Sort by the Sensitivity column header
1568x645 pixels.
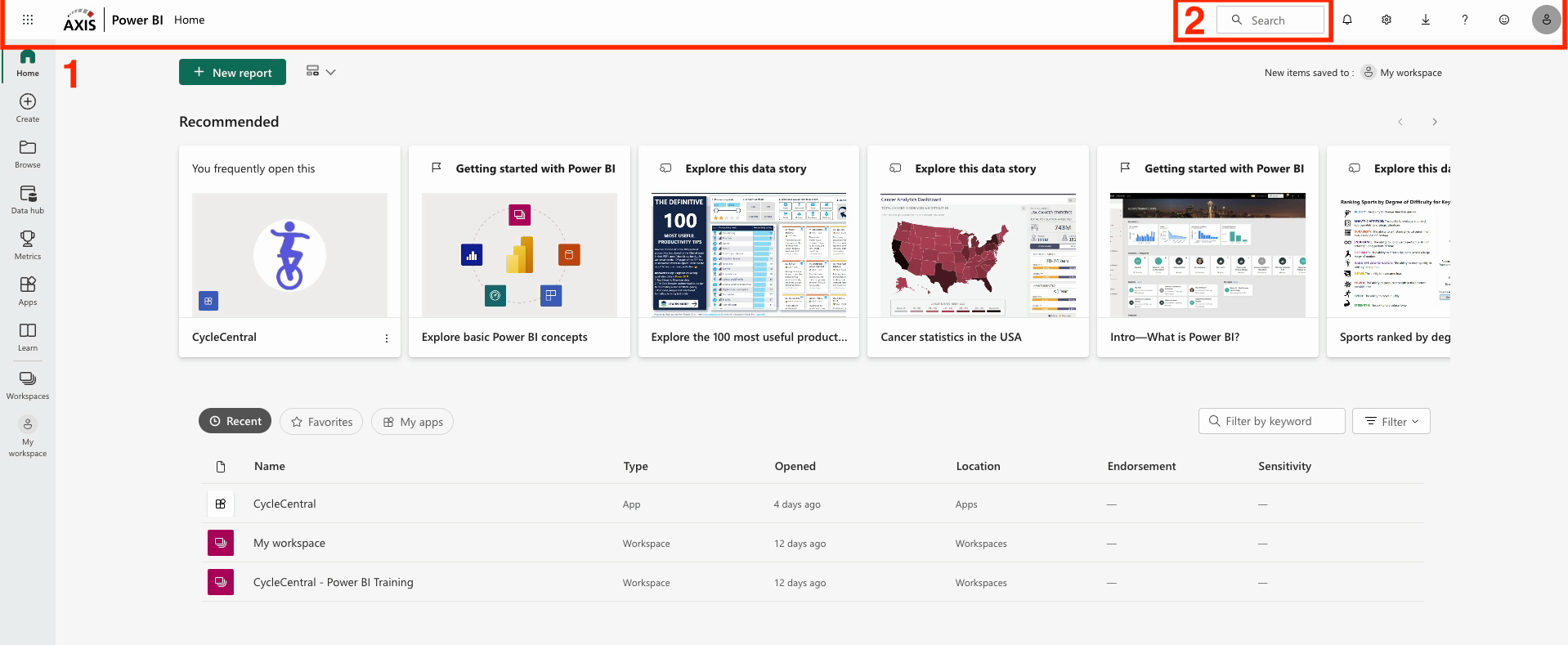pos(1284,466)
